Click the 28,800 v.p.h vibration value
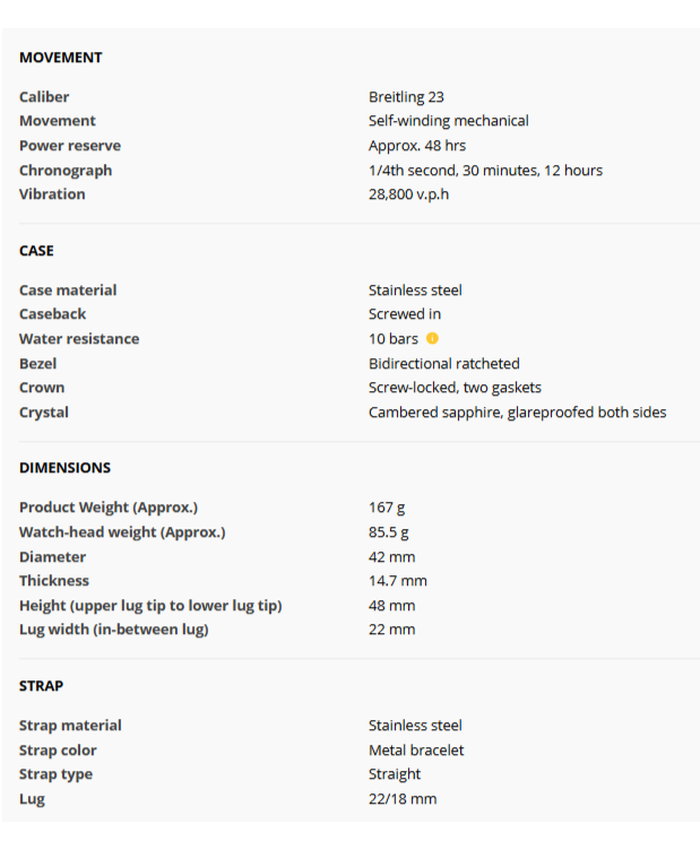 click(x=409, y=194)
